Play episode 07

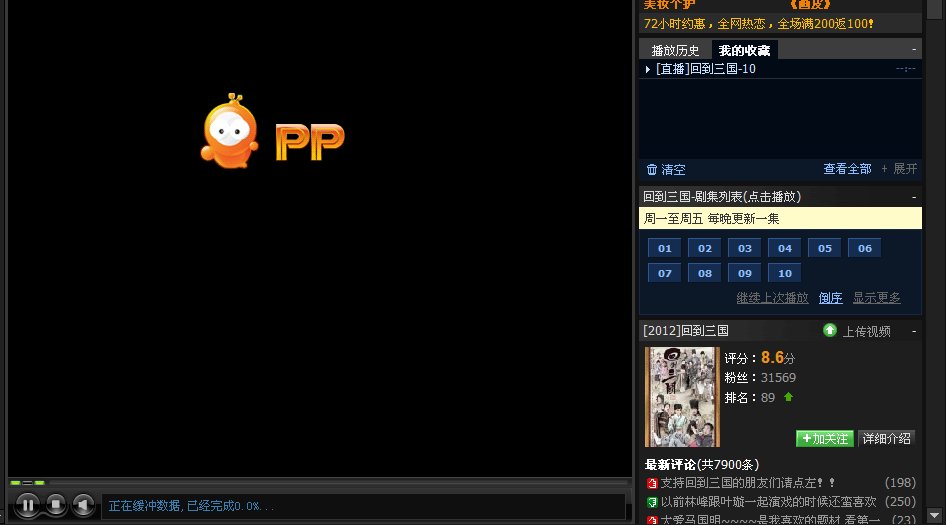tap(664, 273)
